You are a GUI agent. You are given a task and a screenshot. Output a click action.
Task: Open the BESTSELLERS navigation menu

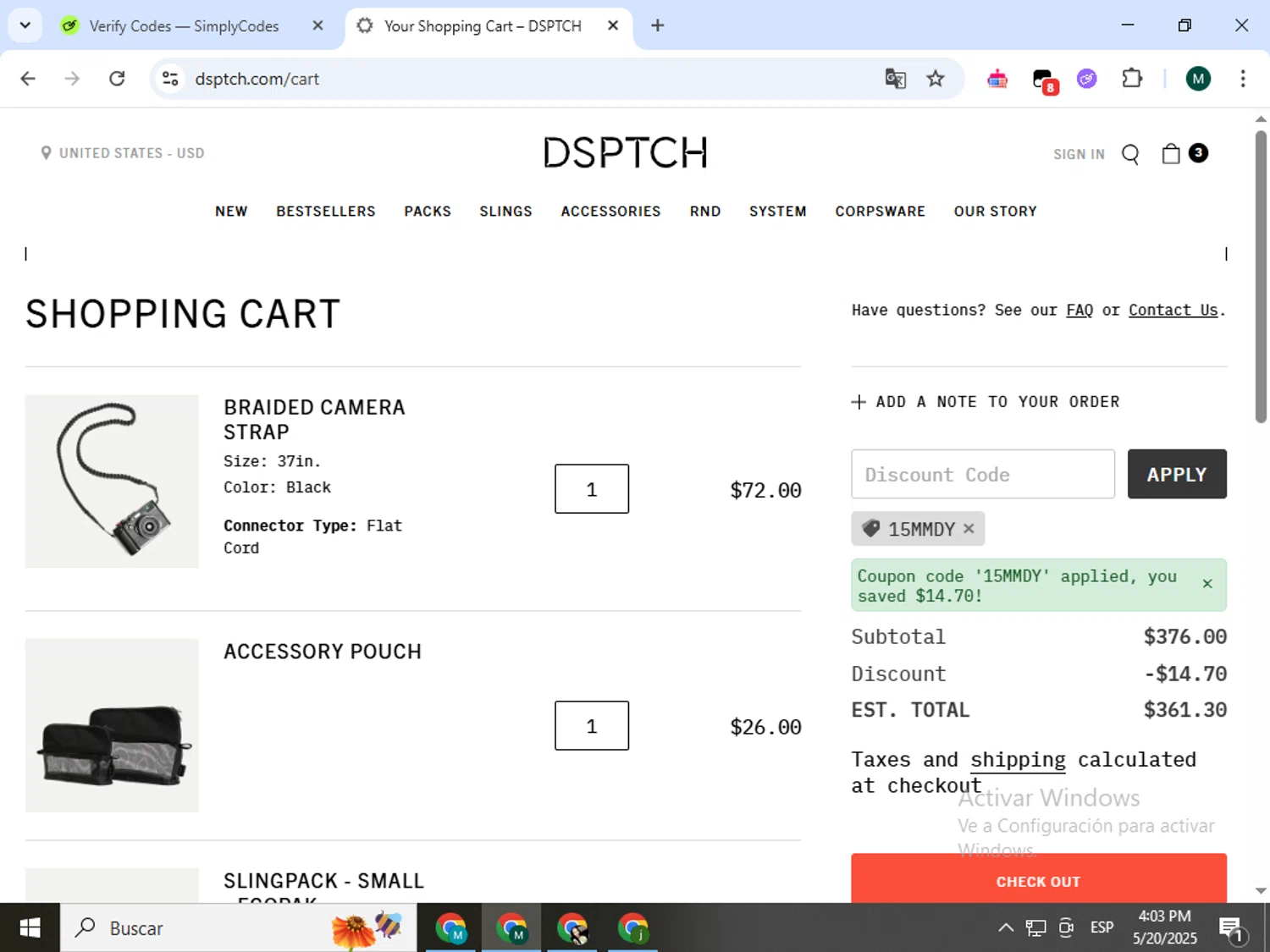pos(326,212)
